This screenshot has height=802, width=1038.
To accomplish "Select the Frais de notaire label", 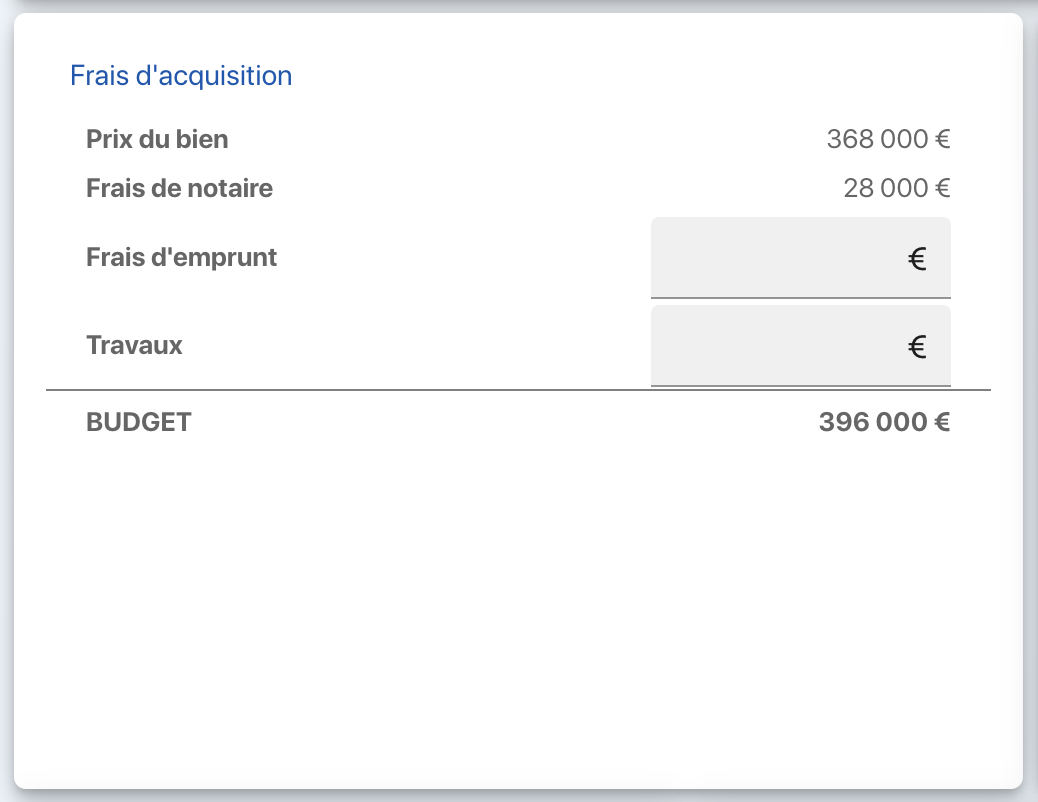I will [179, 188].
